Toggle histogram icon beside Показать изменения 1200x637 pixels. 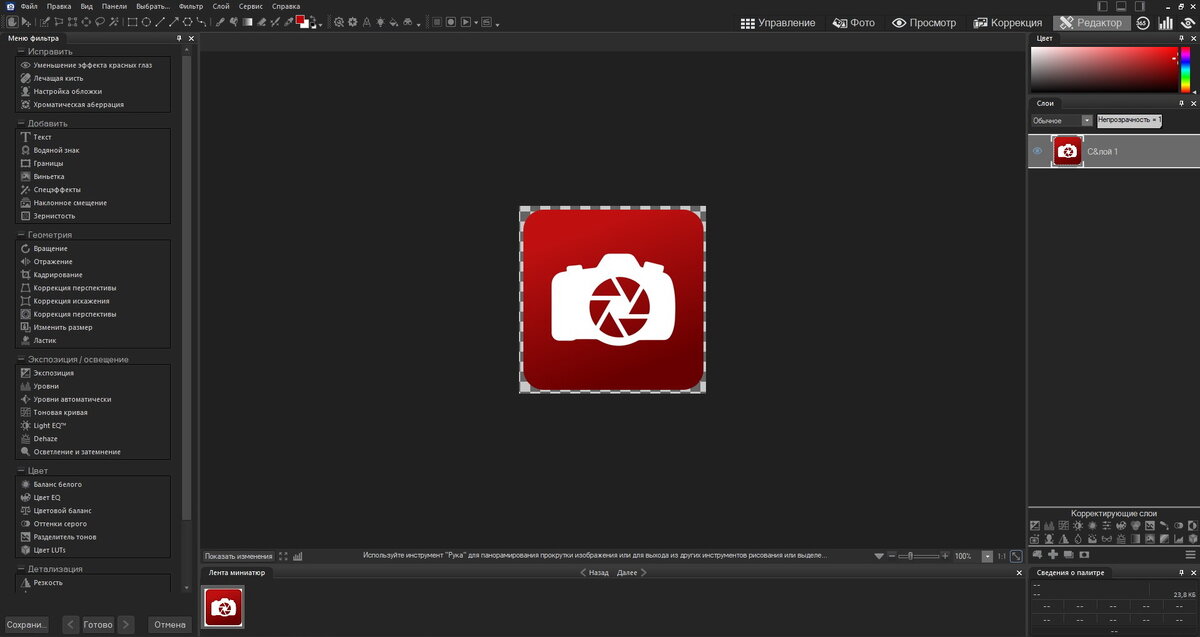coord(298,556)
